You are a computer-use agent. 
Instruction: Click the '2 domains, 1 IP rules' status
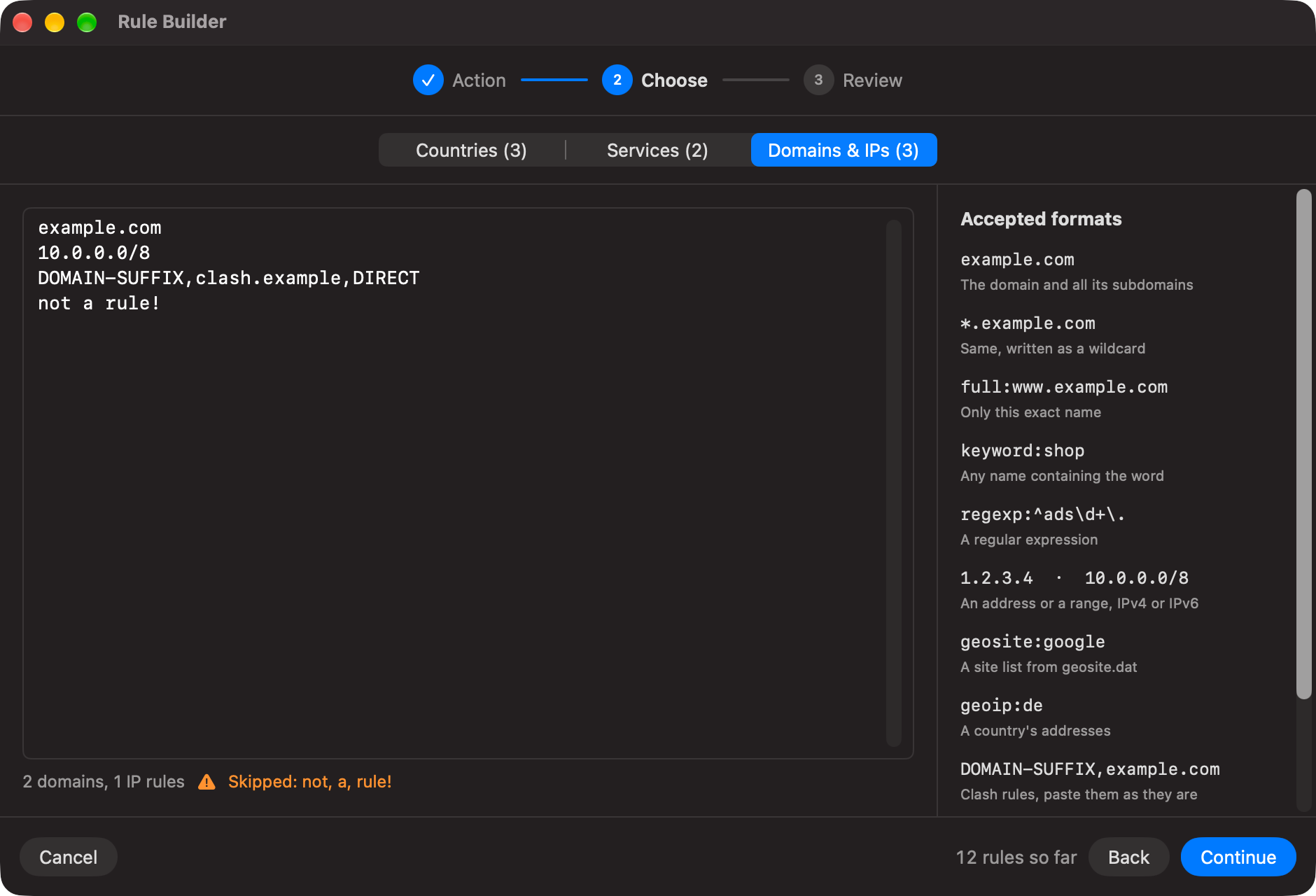click(x=104, y=782)
